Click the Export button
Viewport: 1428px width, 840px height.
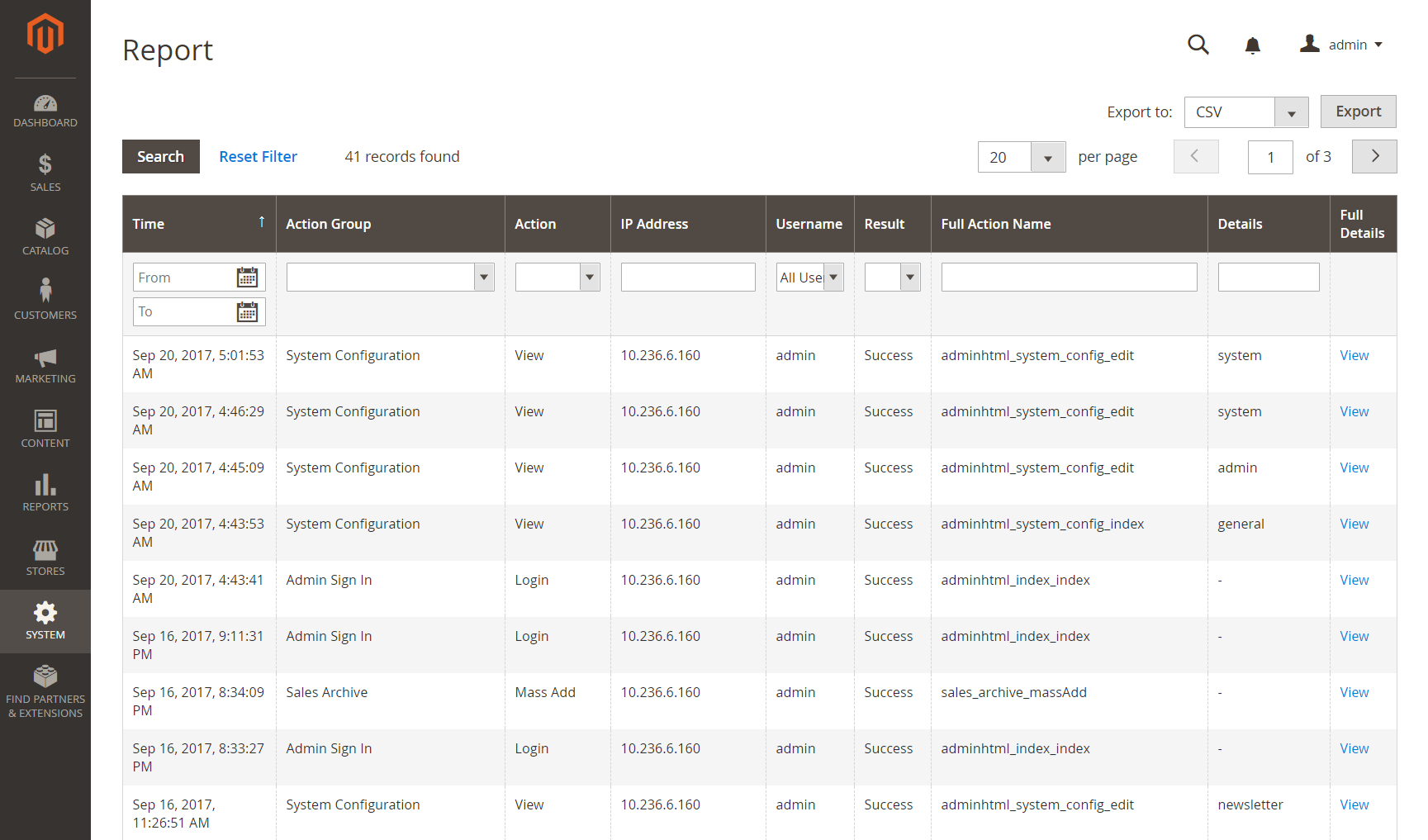[1358, 112]
